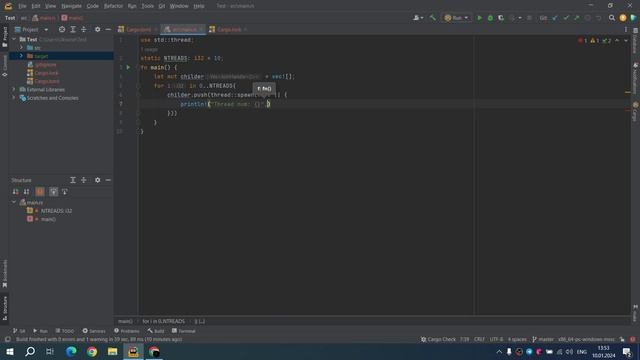Click the error count indicator in editor

click(582, 40)
